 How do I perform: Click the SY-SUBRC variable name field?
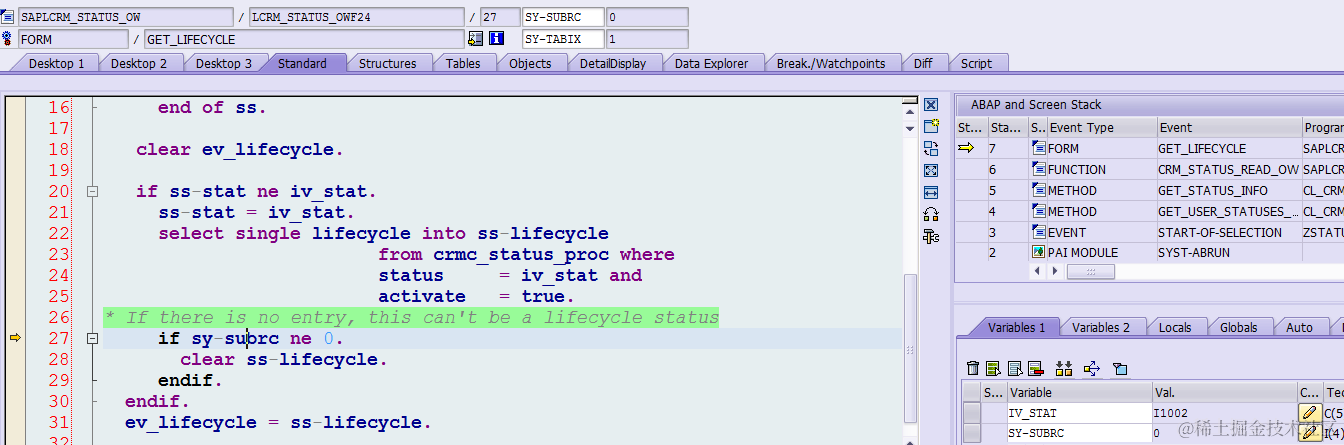pyautogui.click(x=1078, y=434)
